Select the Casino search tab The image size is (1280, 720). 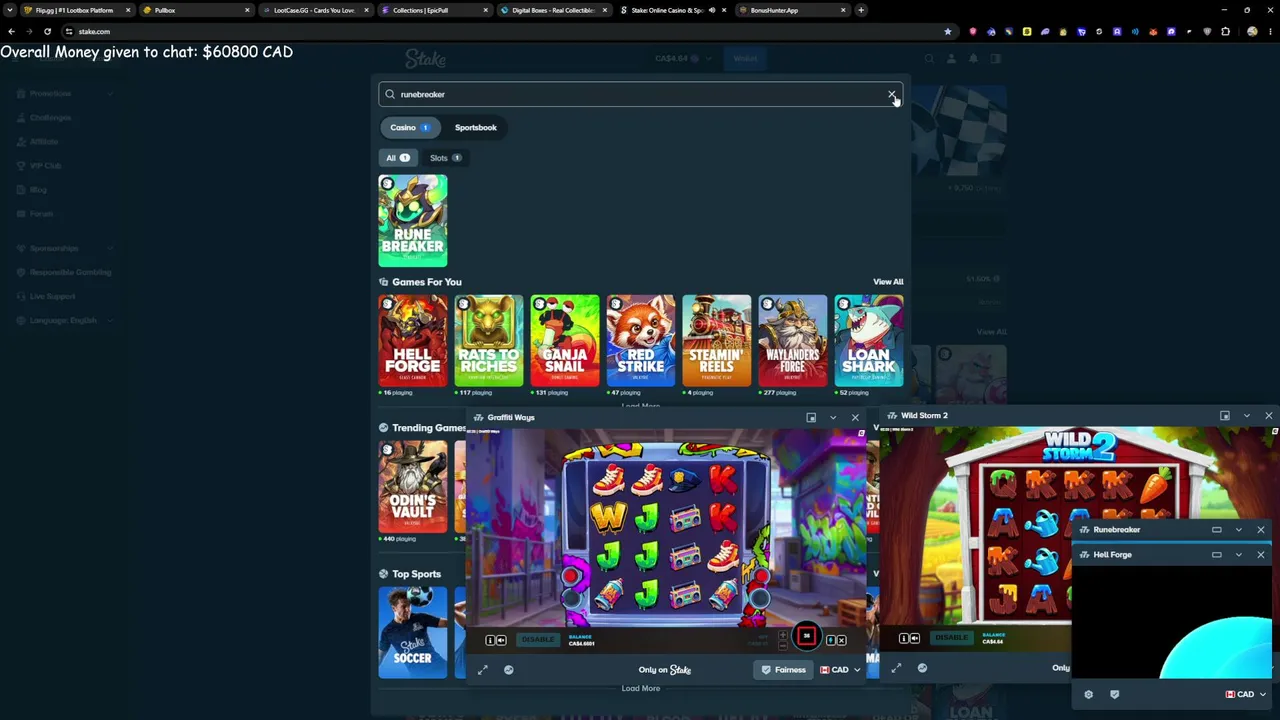click(410, 127)
